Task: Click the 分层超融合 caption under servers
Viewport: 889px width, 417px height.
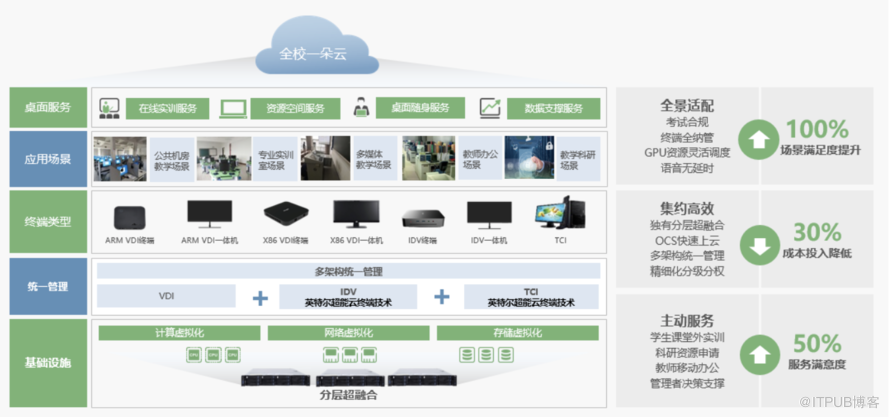Action: click(x=348, y=396)
